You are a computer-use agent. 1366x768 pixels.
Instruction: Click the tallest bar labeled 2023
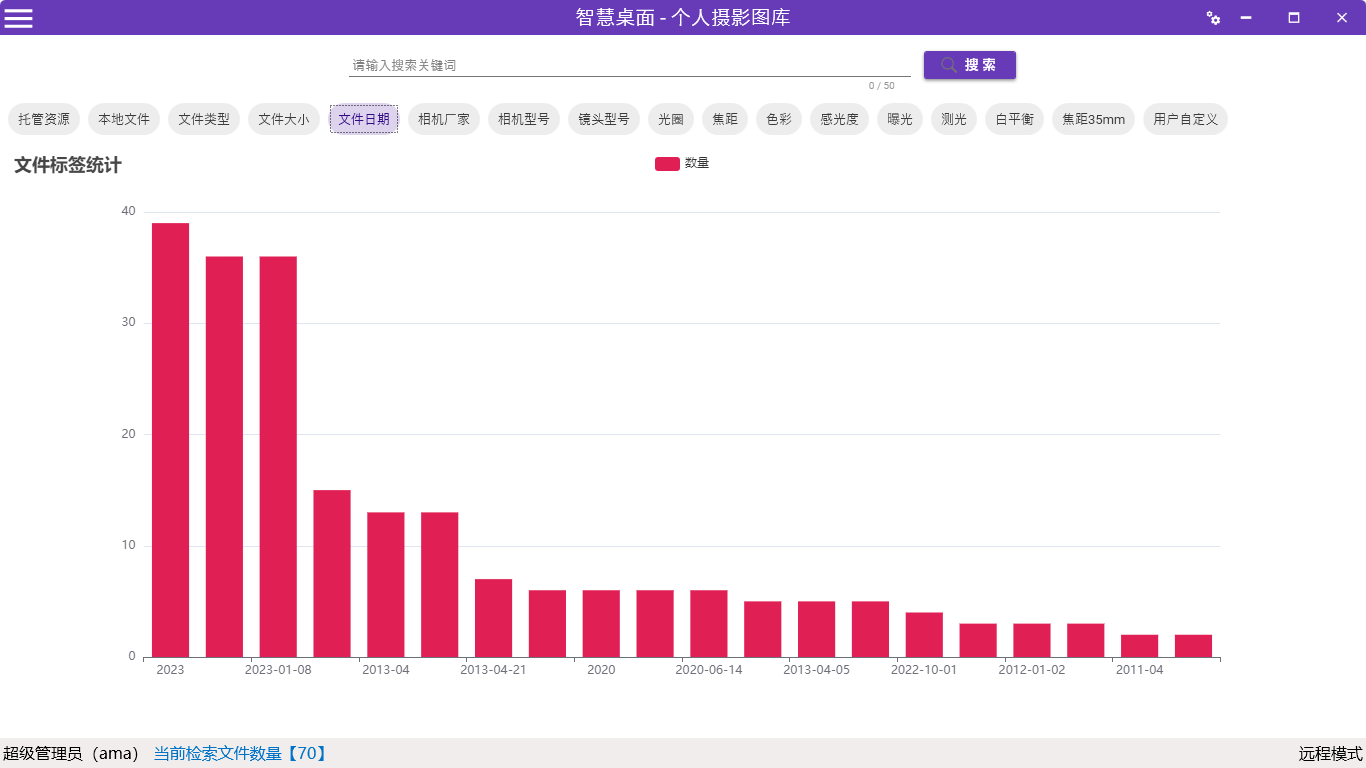point(170,440)
